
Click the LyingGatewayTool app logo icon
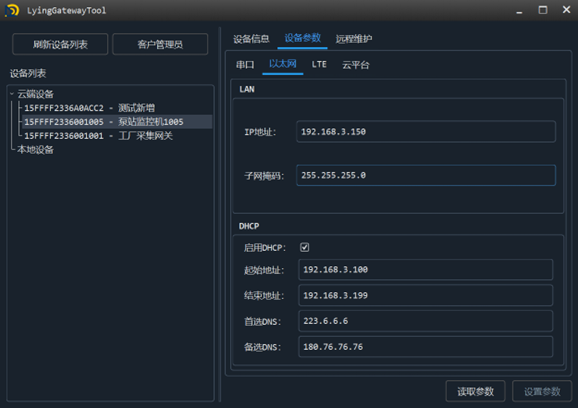pos(12,10)
